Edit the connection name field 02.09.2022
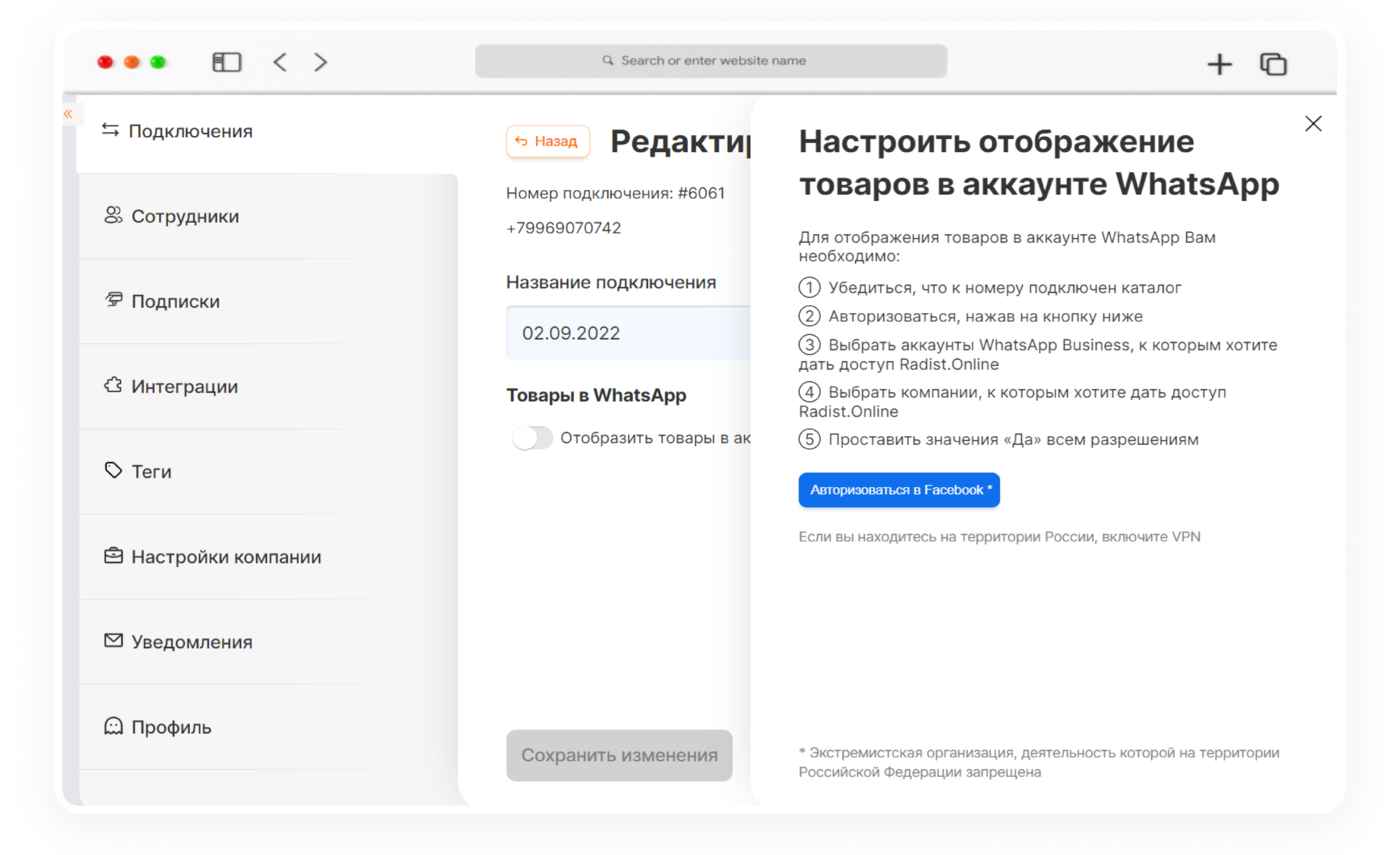The height and width of the screenshot is (855, 1400). [628, 333]
